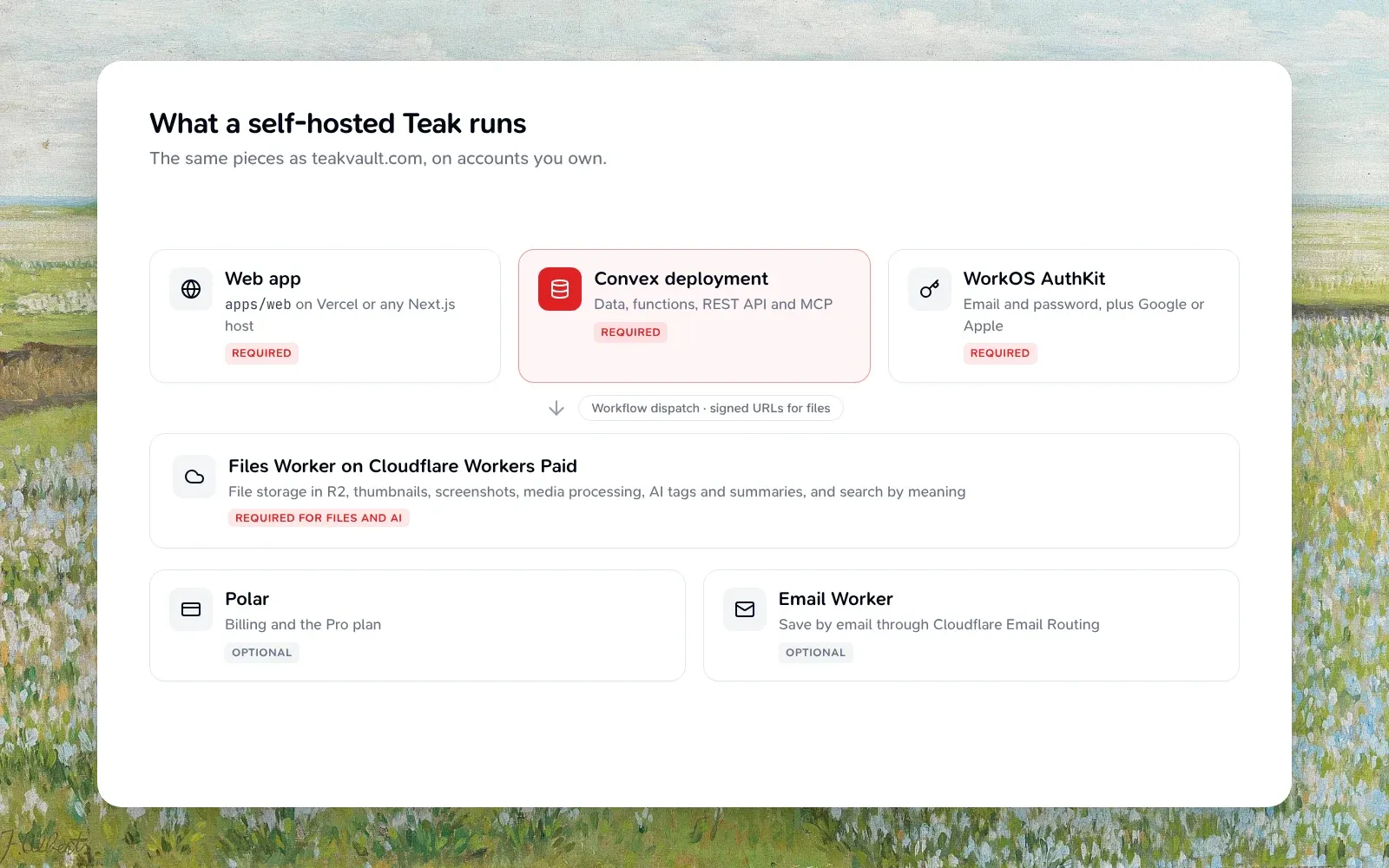
Task: Click 'Data, functions, REST API and MCP' text
Action: pyautogui.click(x=714, y=304)
